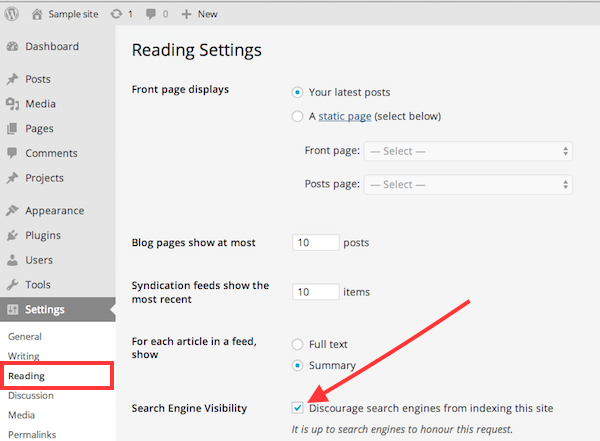
Task: Click the Plugins icon in sidebar
Action: (x=12, y=236)
